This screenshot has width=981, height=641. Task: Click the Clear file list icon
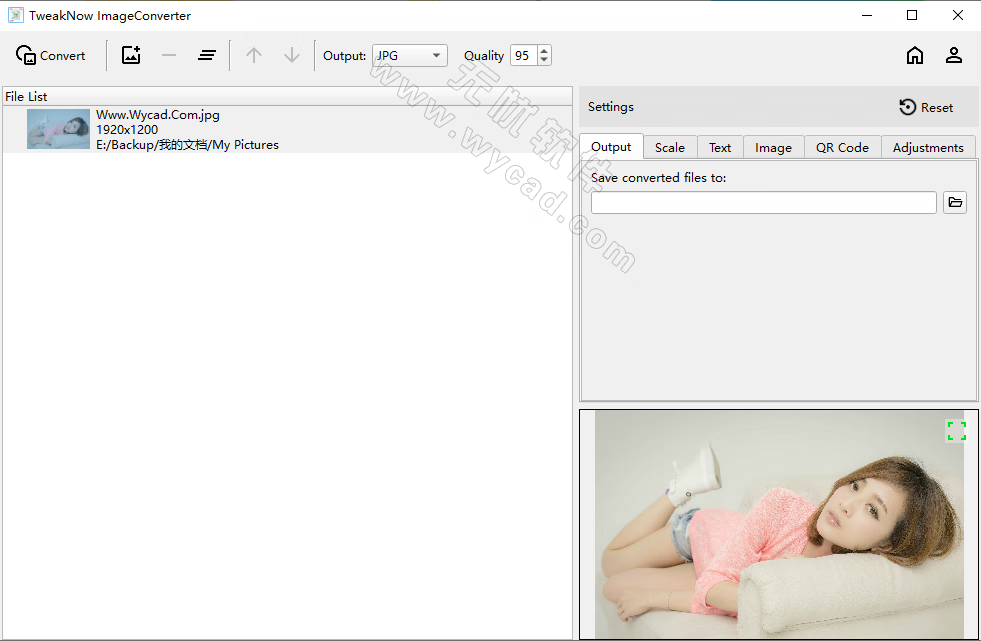pyautogui.click(x=207, y=55)
